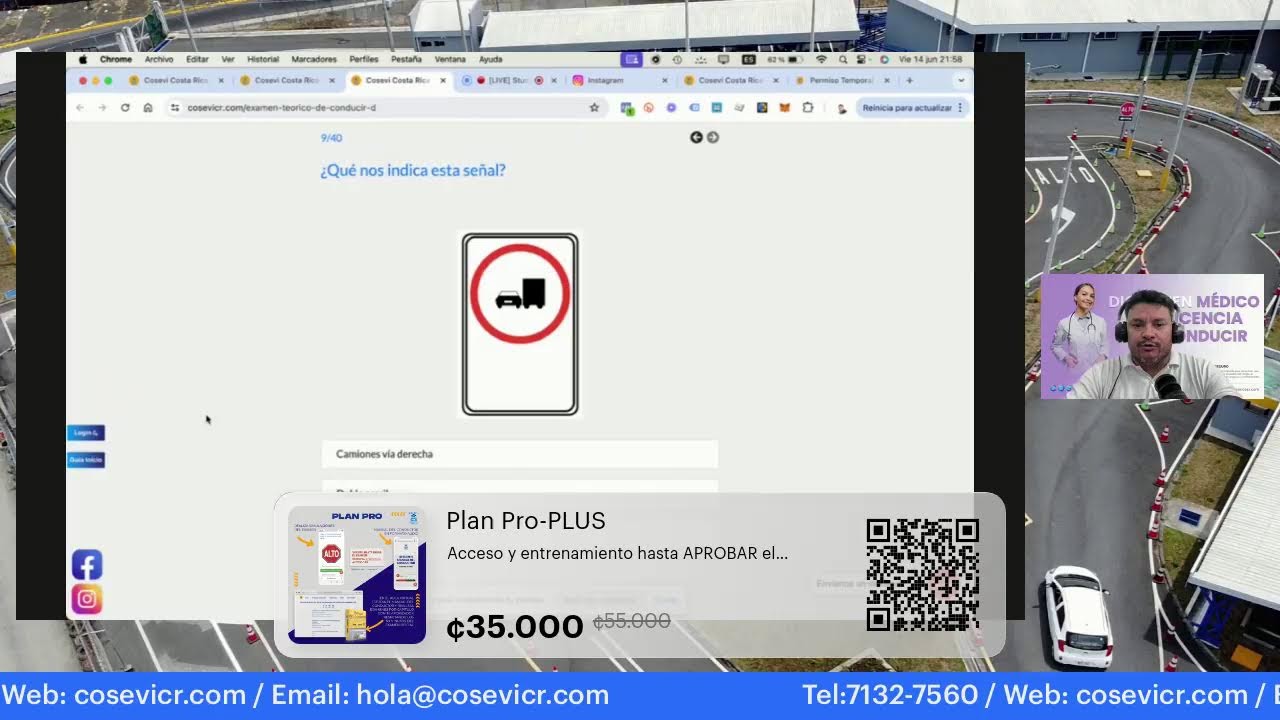Open the Chrome three-dot menu
The image size is (1280, 720).
pyautogui.click(x=960, y=107)
